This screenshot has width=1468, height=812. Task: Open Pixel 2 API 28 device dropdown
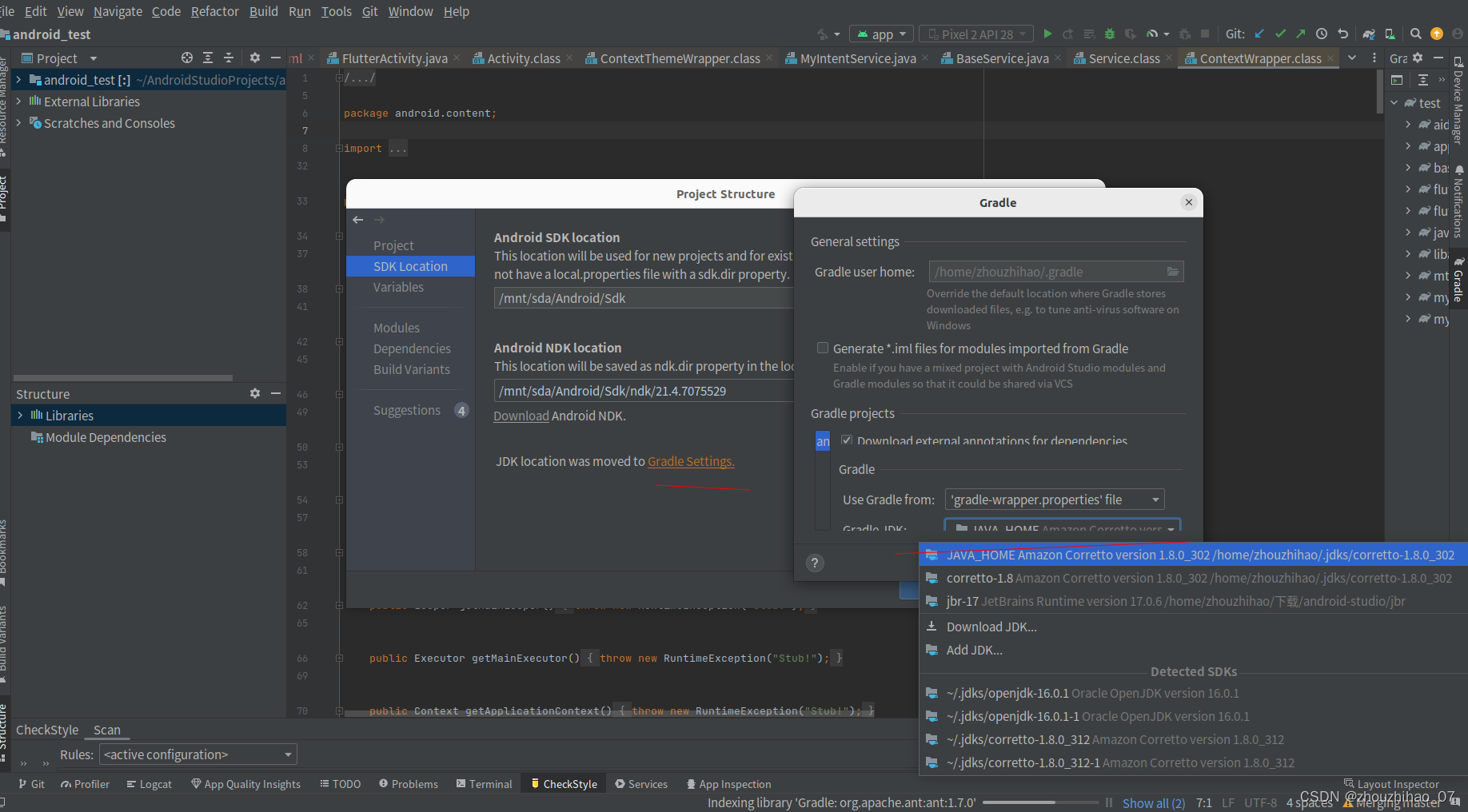pos(976,34)
